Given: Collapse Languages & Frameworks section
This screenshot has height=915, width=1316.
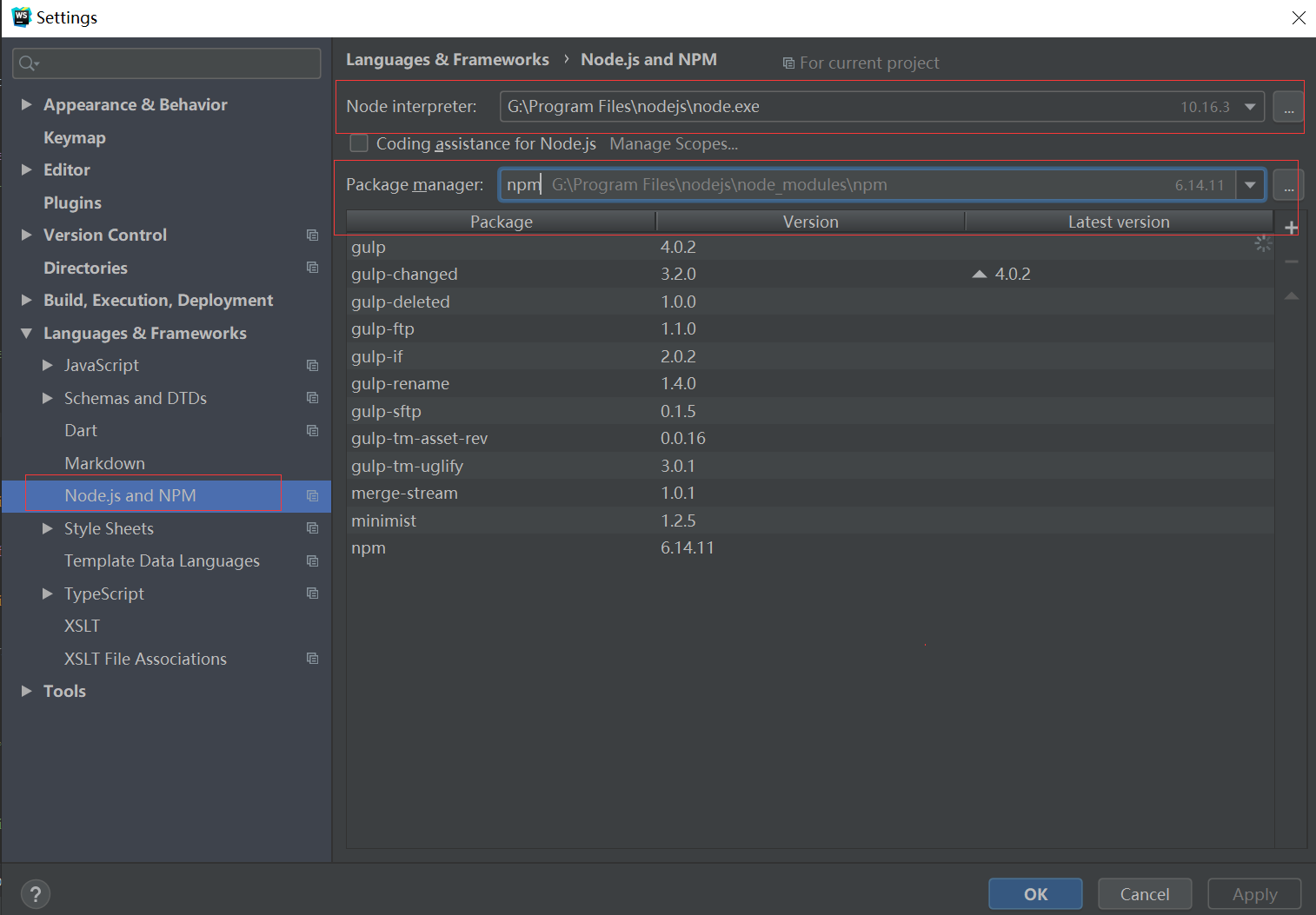Looking at the screenshot, I should pyautogui.click(x=27, y=333).
